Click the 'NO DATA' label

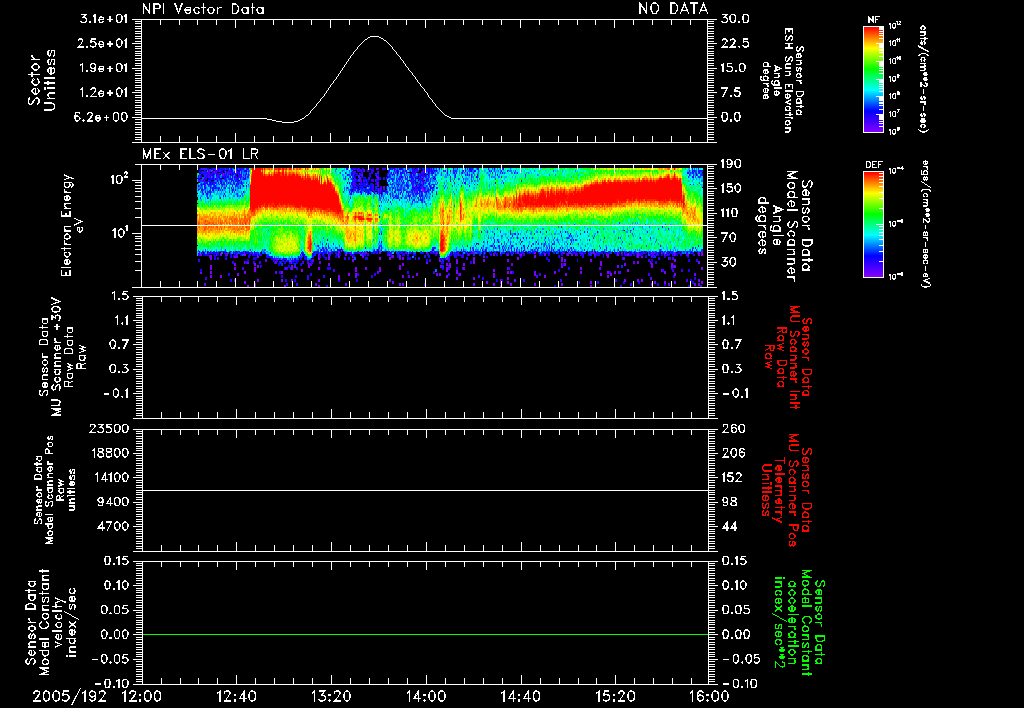click(x=673, y=9)
